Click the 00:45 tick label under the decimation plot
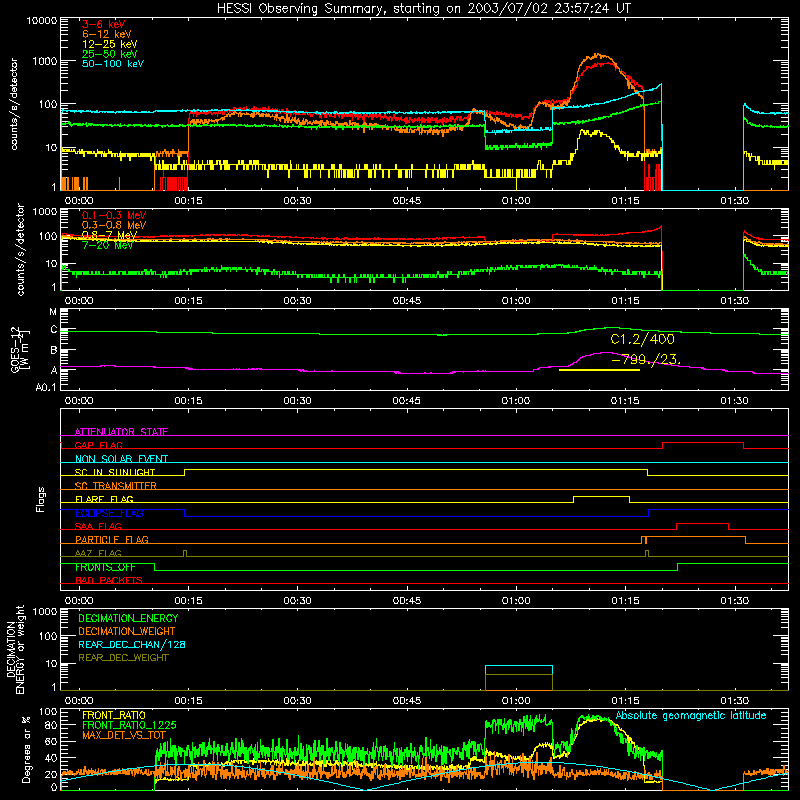Screen dimensions: 800x800 pos(407,701)
